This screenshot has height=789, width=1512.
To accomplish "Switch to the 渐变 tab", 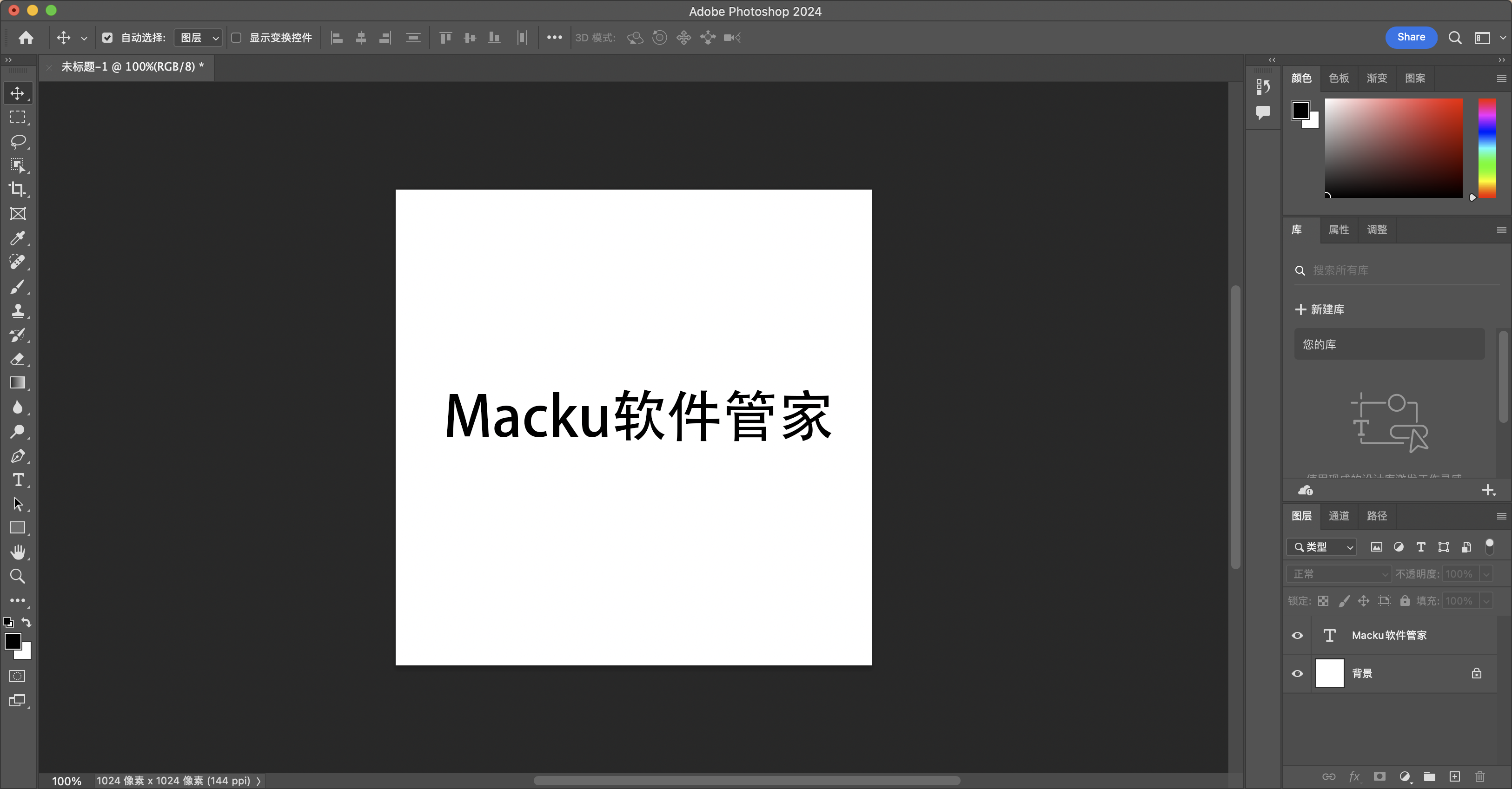I will pyautogui.click(x=1376, y=78).
